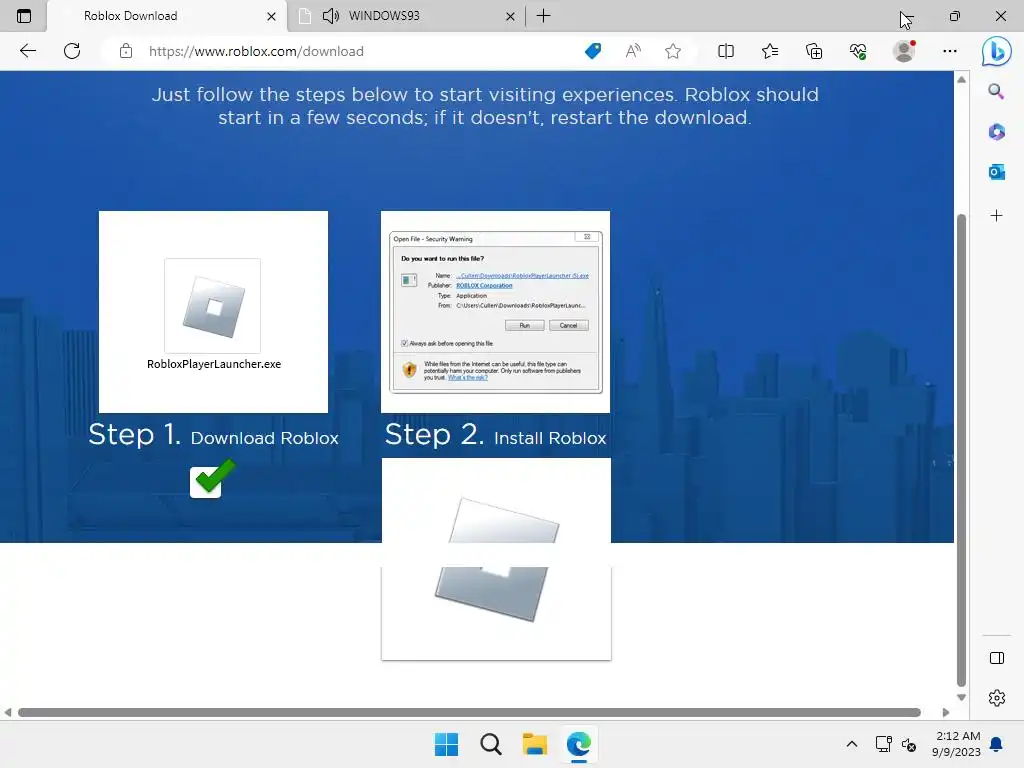1024x768 pixels.
Task: Open sidebar settings gear icon
Action: click(x=997, y=698)
